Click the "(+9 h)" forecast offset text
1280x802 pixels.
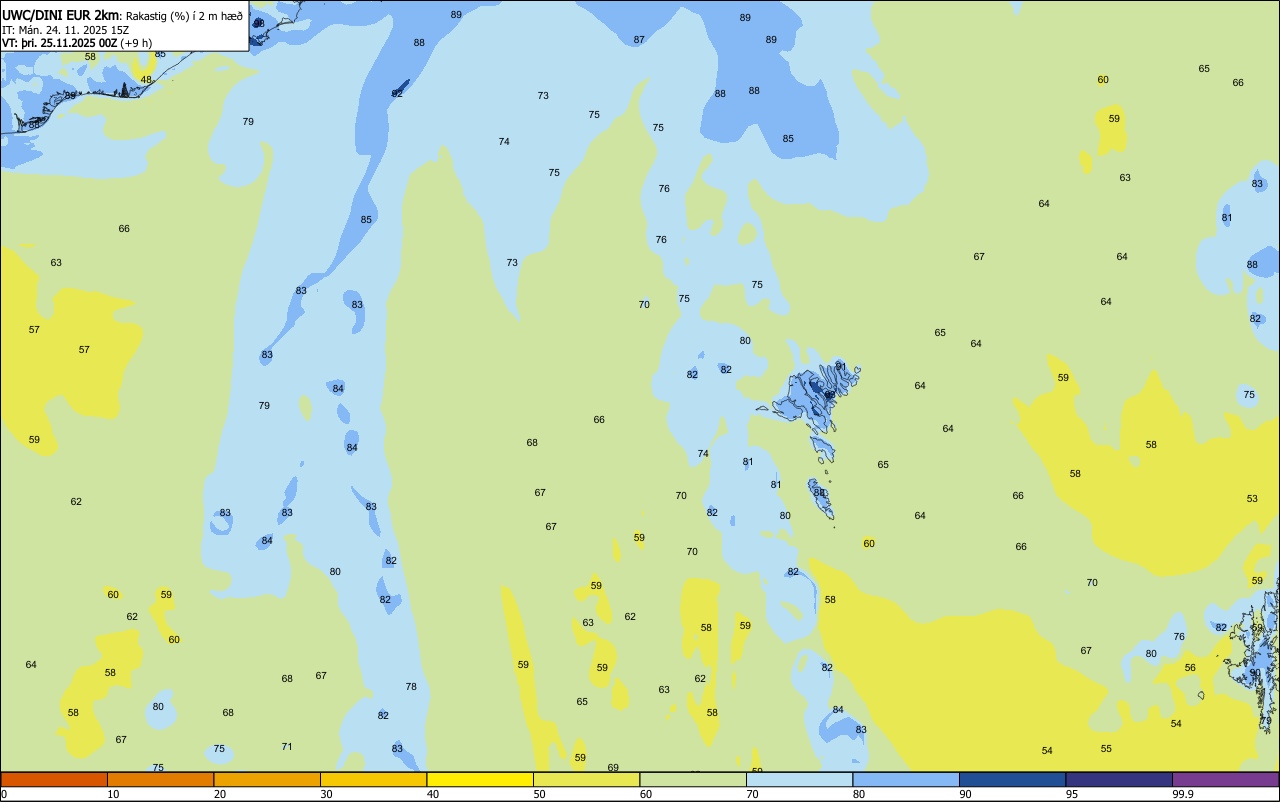[x=136, y=43]
